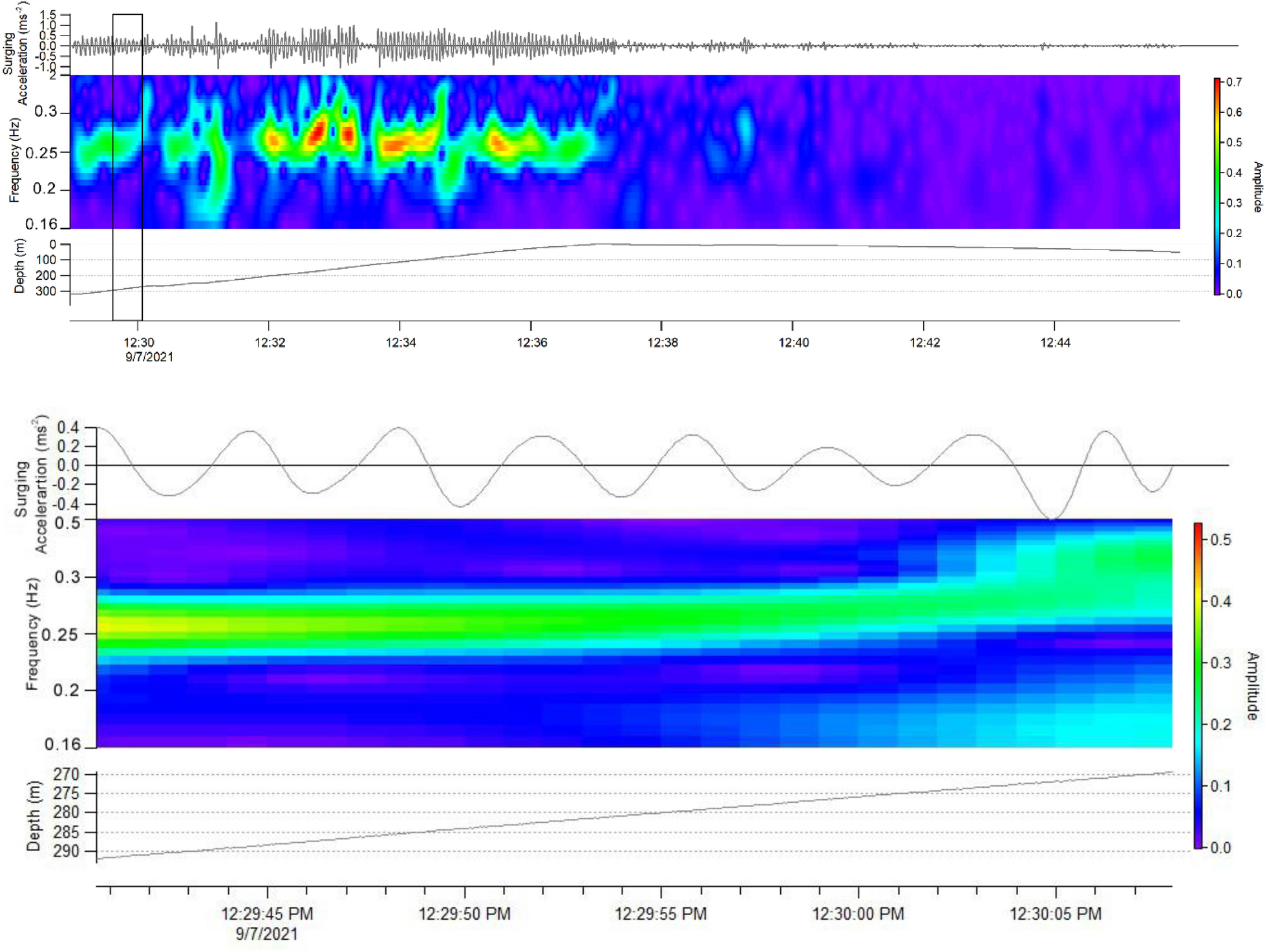The width and height of the screenshot is (1267, 952).
Task: Click the 12:42 time axis label
Action: (925, 343)
